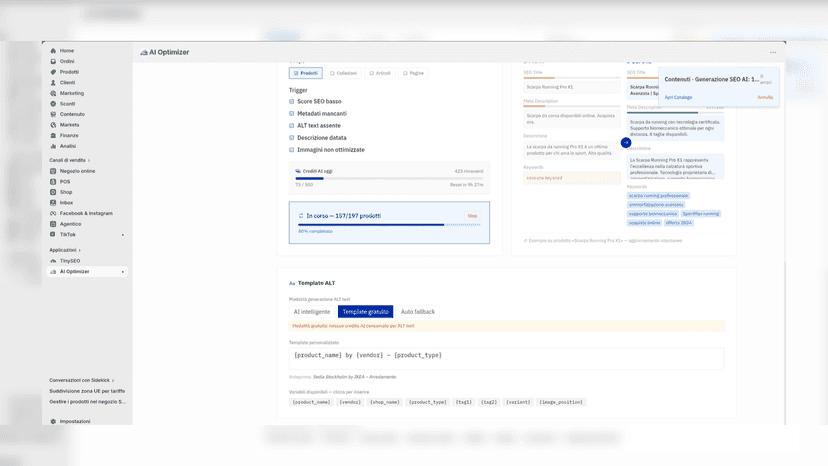Click the blue arrow between SEO comparisons
The image size is (828, 466).
[626, 143]
